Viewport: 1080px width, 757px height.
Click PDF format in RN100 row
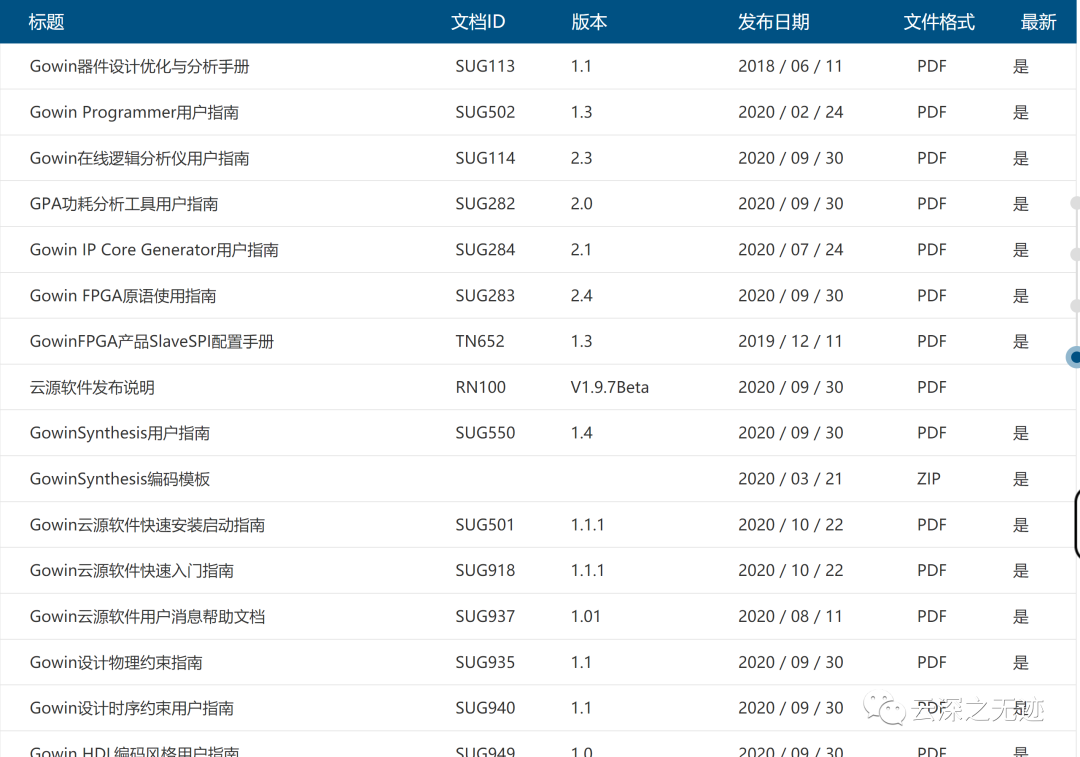(x=932, y=387)
